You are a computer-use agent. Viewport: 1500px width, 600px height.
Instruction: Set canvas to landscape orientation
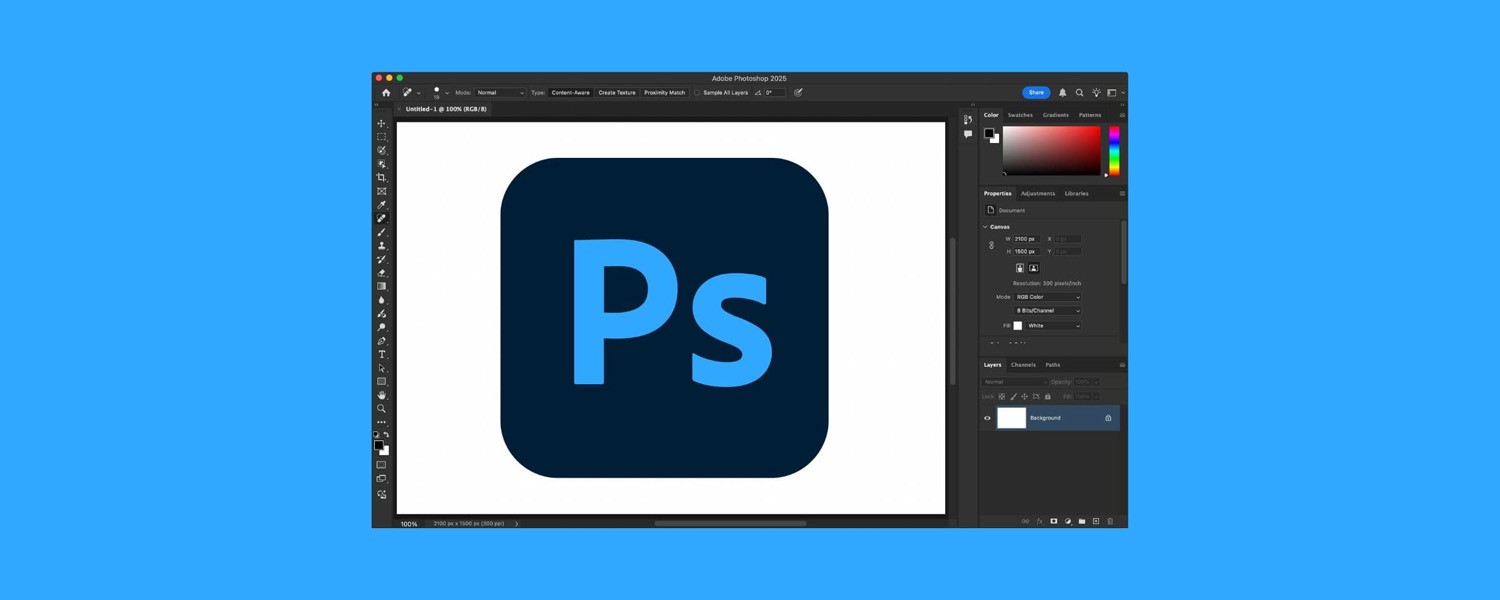(x=1033, y=268)
